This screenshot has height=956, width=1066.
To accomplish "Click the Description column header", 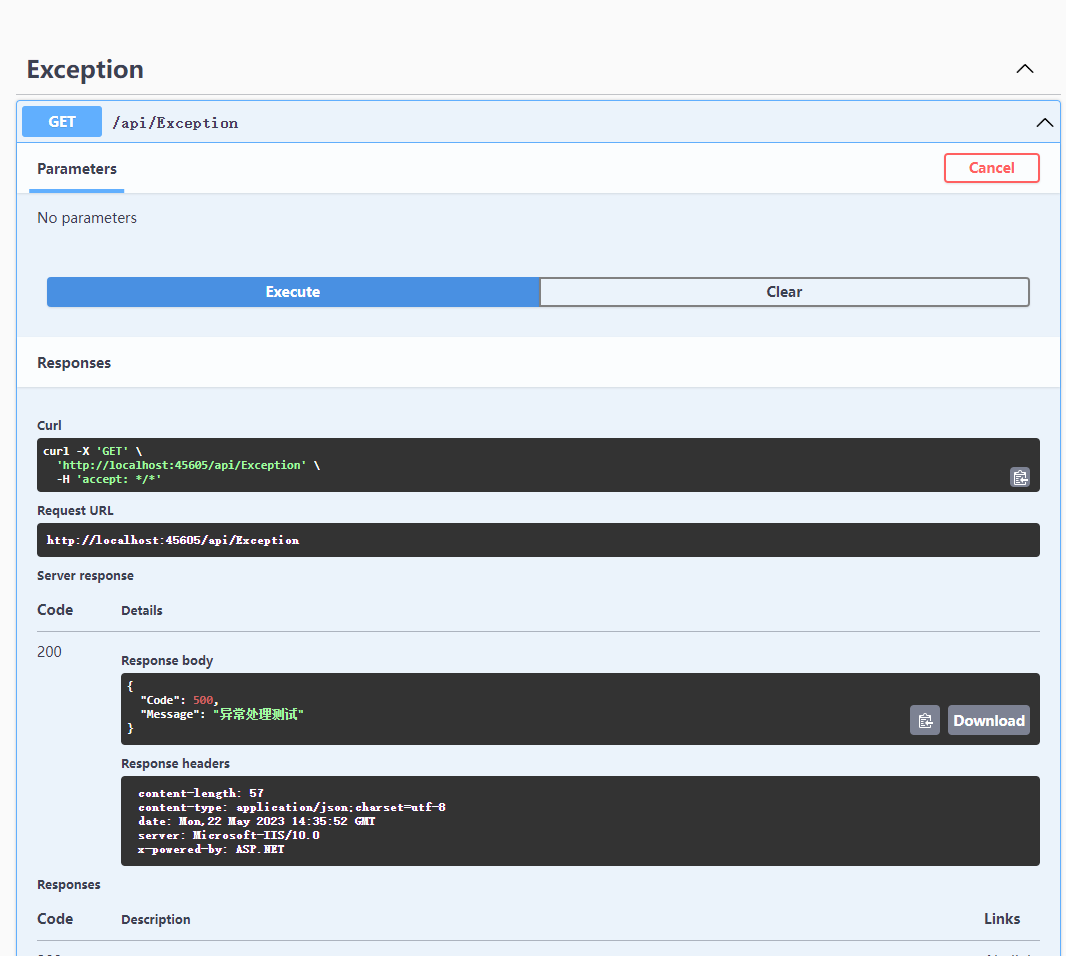I will pos(156,919).
